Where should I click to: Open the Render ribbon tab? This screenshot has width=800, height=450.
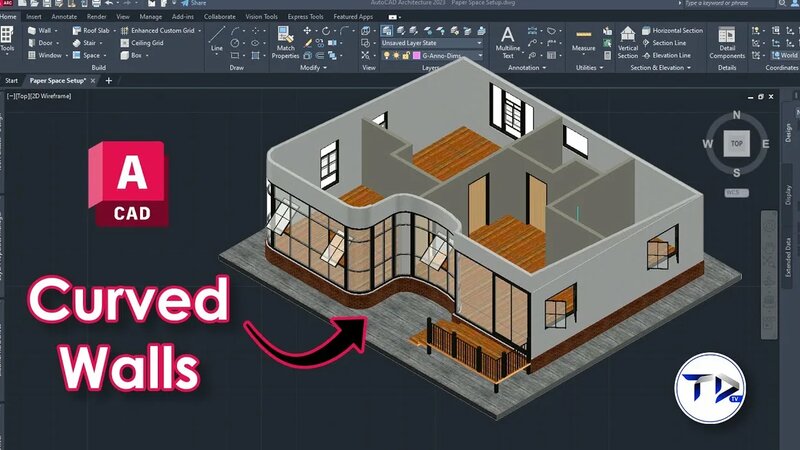click(x=97, y=17)
